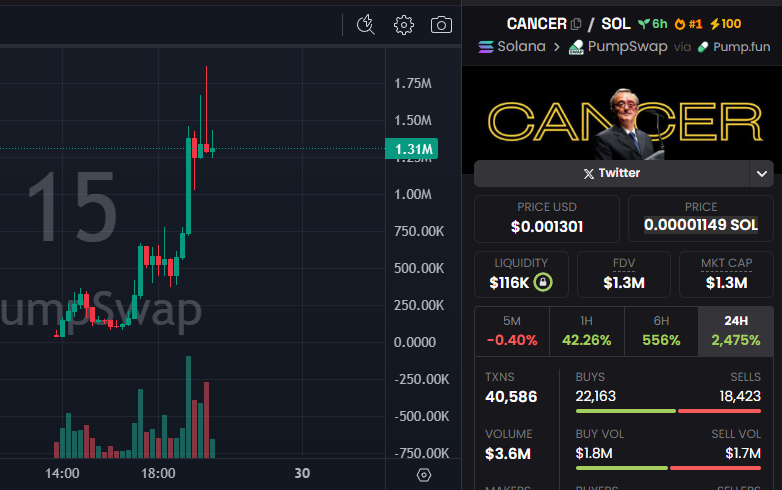Click the 24H 2,475% change value

pos(736,340)
